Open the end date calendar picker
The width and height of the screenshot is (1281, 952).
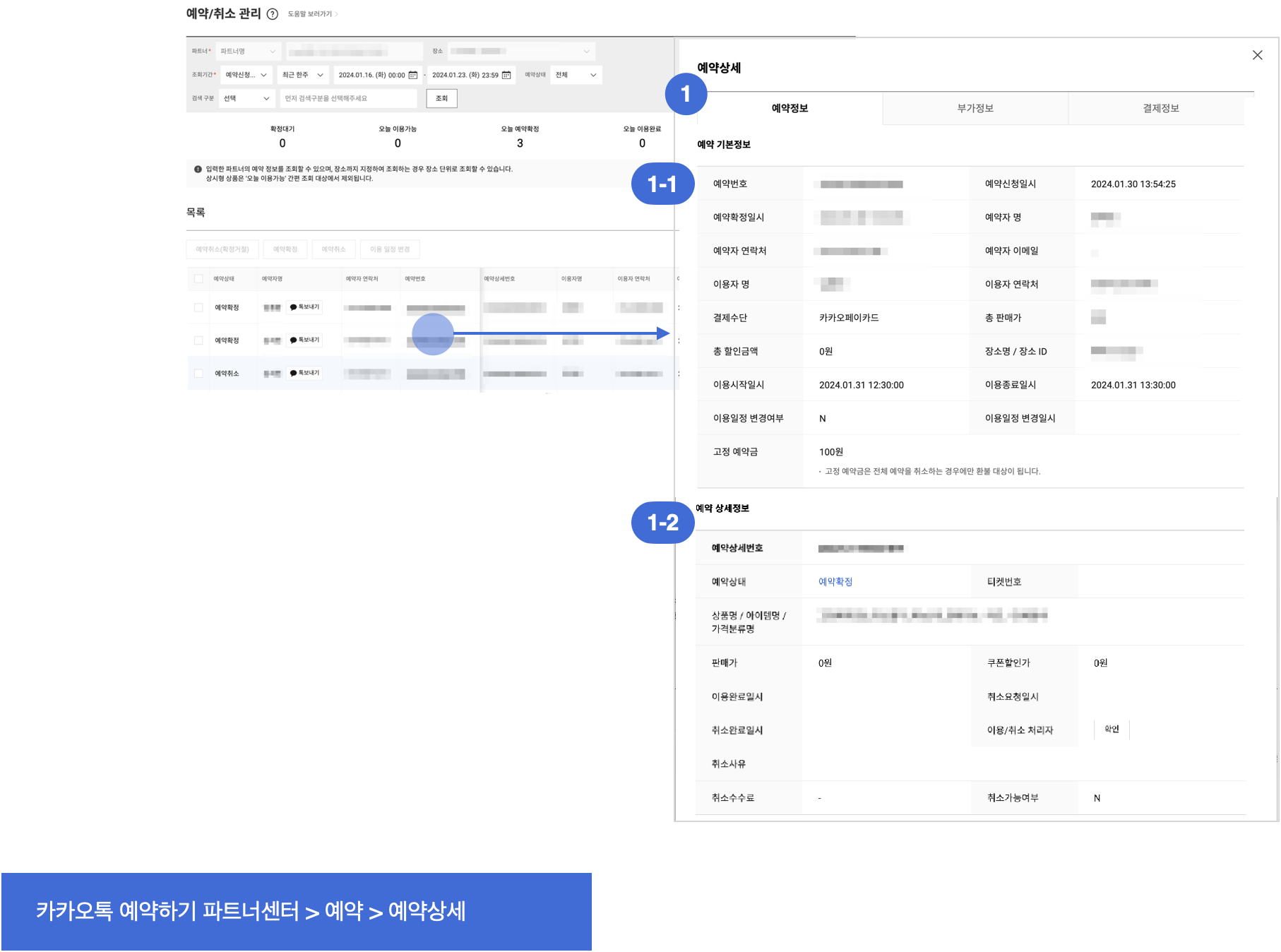click(x=506, y=75)
